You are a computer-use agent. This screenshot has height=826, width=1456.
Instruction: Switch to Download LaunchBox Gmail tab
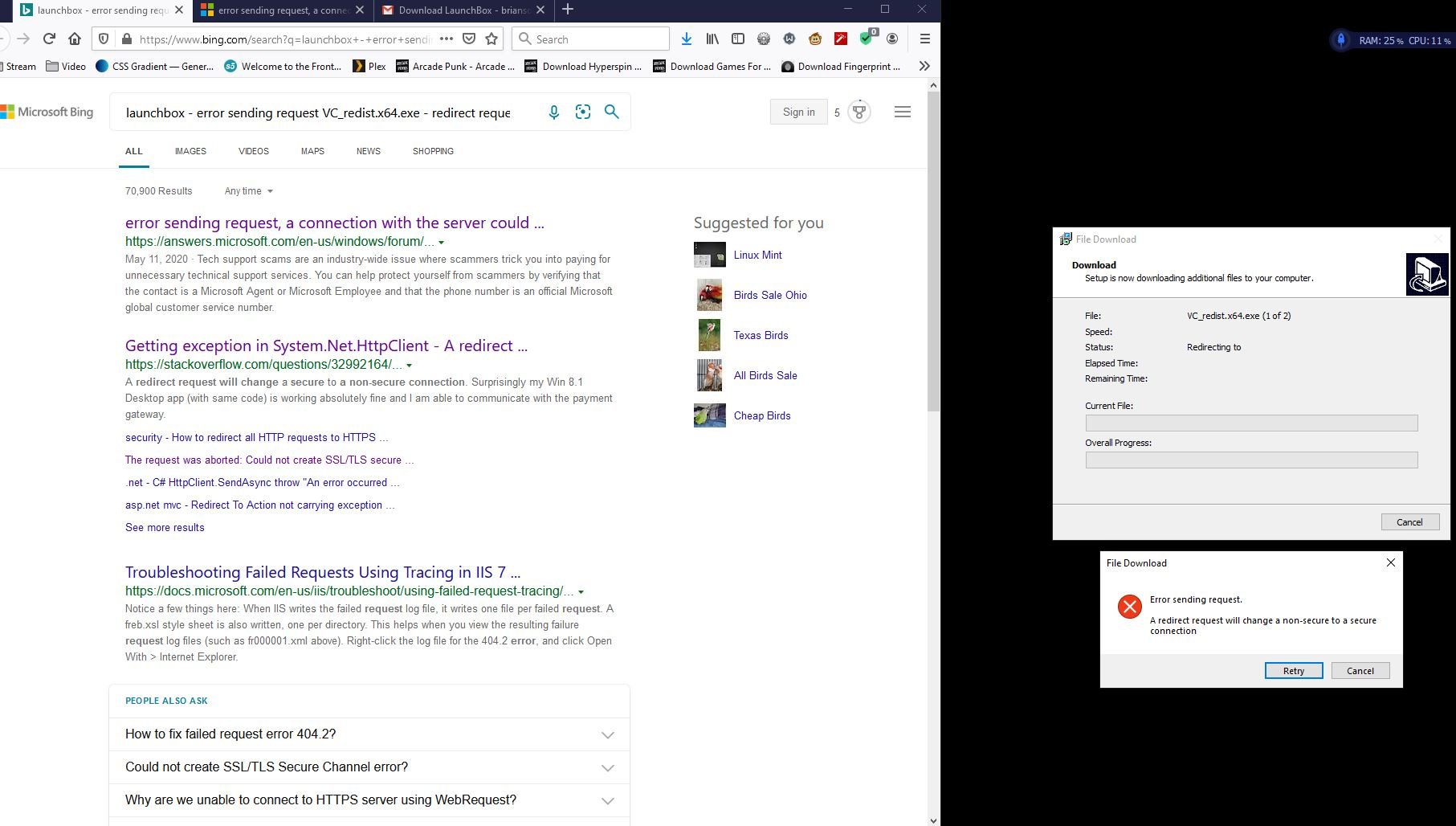point(463,10)
